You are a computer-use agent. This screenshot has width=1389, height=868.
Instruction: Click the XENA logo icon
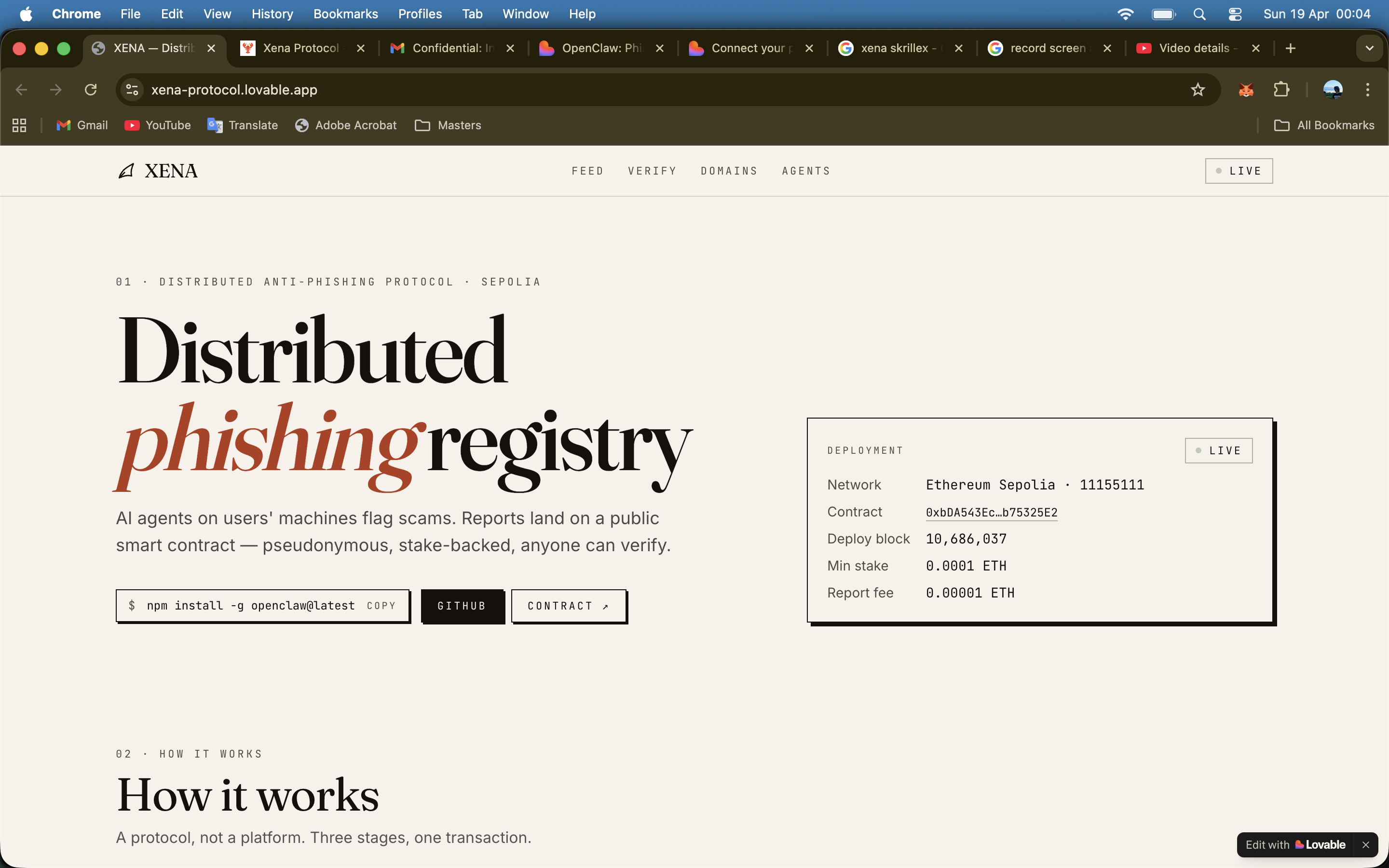tap(126, 171)
